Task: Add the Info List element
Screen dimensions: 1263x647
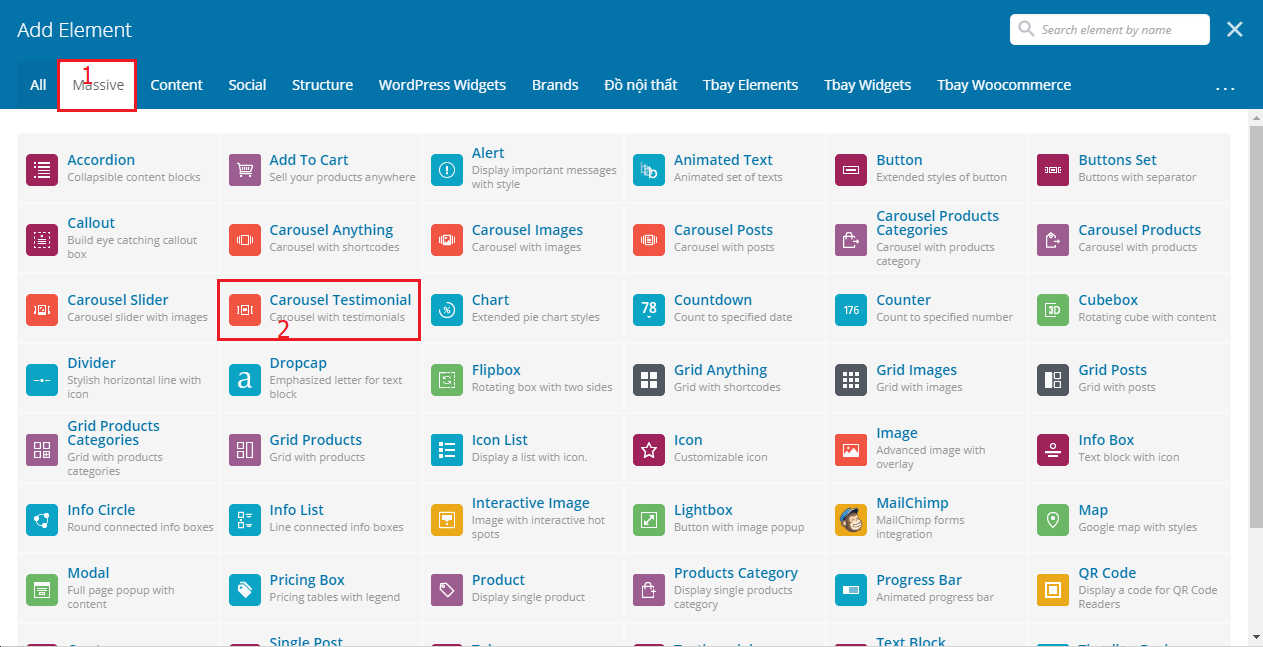Action: (x=319, y=520)
